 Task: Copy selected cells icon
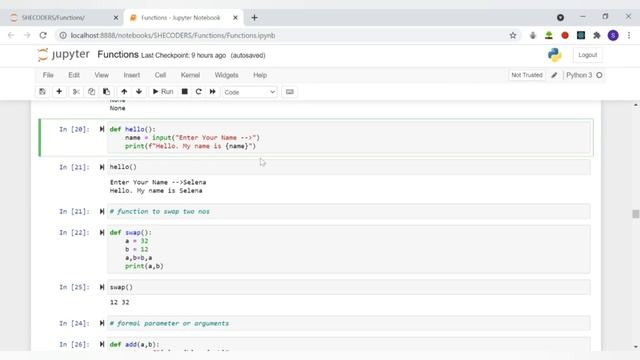[x=91, y=92]
